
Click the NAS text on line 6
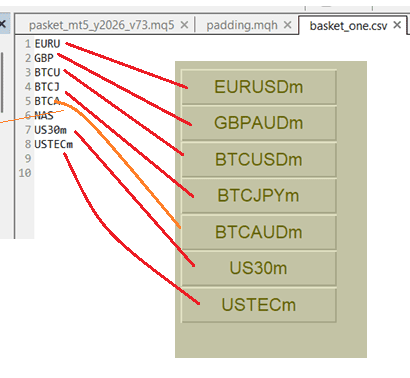(44, 115)
